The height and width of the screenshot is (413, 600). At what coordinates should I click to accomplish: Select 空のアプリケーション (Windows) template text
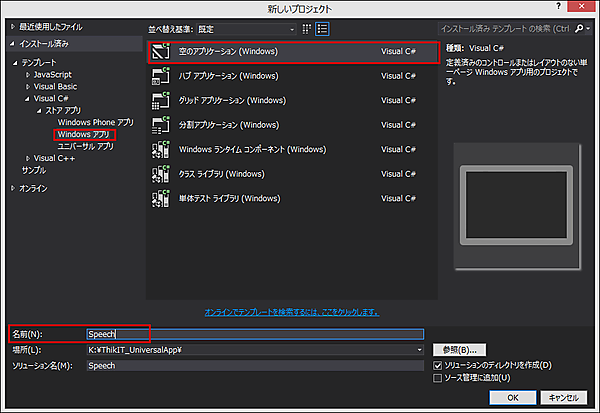tap(228, 51)
